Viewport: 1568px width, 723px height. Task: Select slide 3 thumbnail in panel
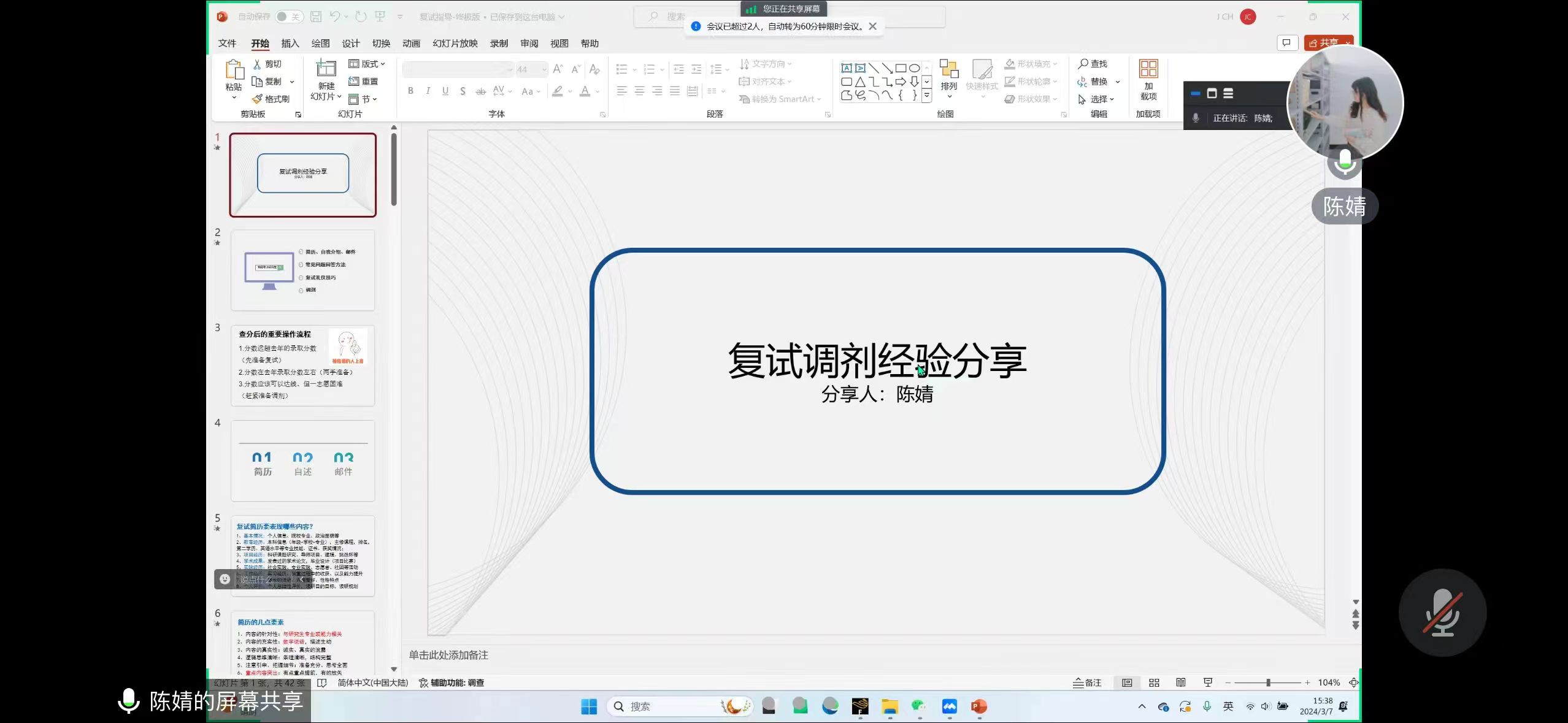tap(302, 365)
